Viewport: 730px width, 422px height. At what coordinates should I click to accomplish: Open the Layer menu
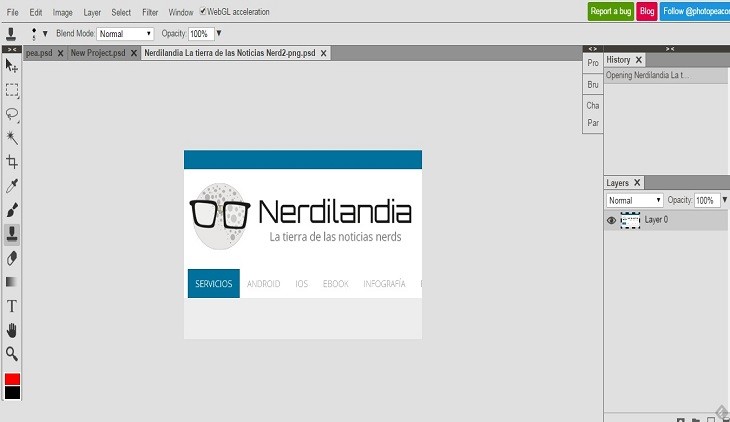click(92, 12)
